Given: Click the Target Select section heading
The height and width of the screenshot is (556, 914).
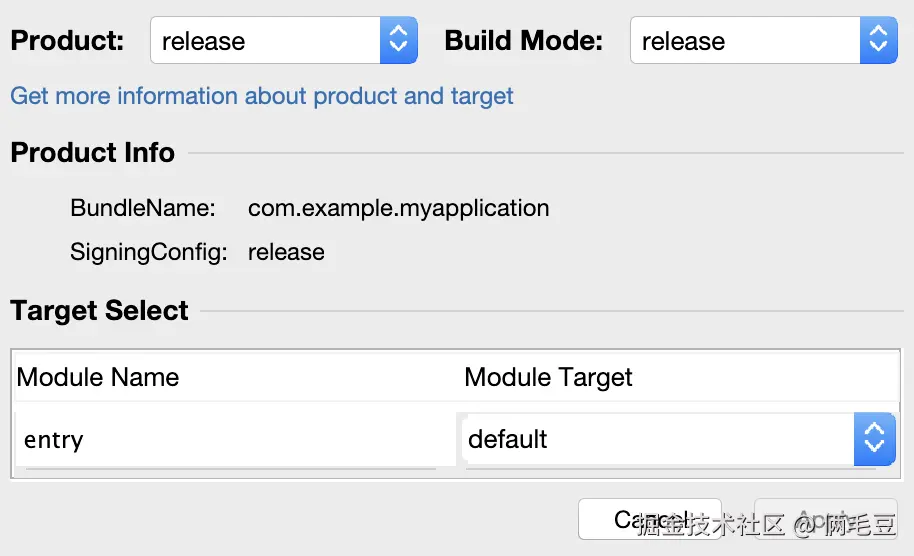Looking at the screenshot, I should click(x=99, y=311).
